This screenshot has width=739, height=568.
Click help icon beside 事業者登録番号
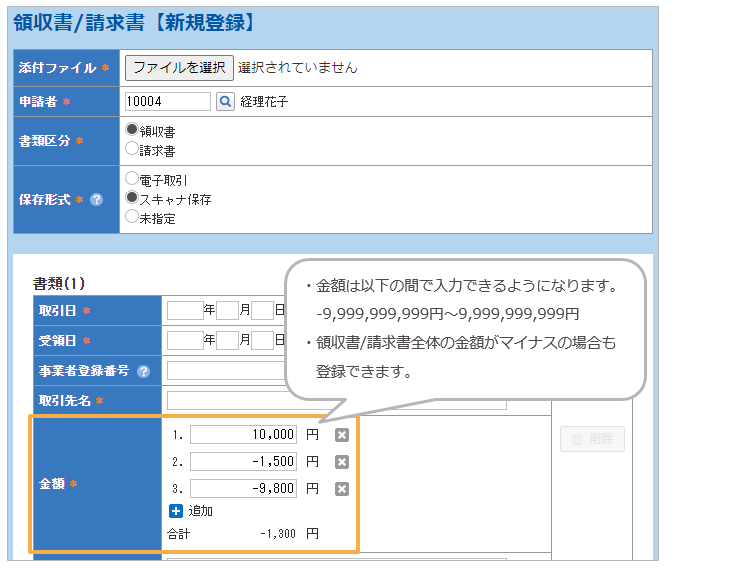pos(144,371)
